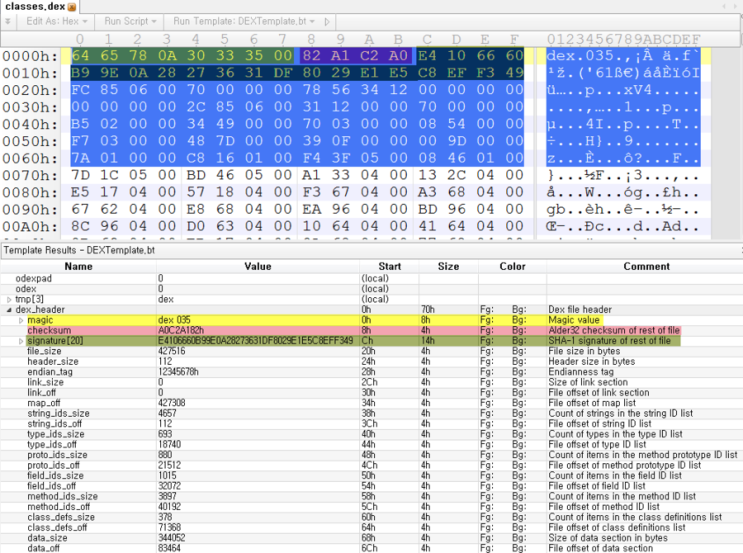Click the A0C2A182h checksum value

(x=181, y=330)
